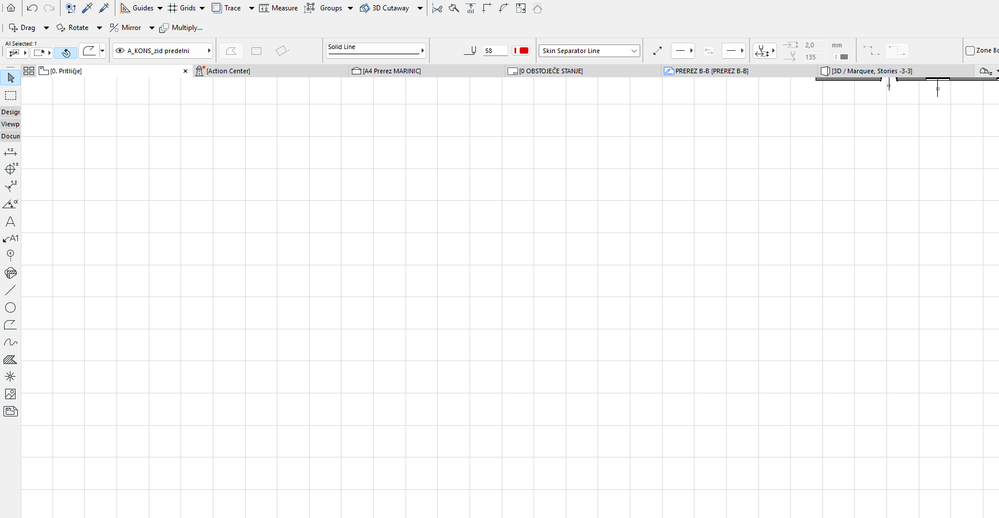Viewport: 999px width, 518px height.
Task: Click the Groups button
Action: 324,8
